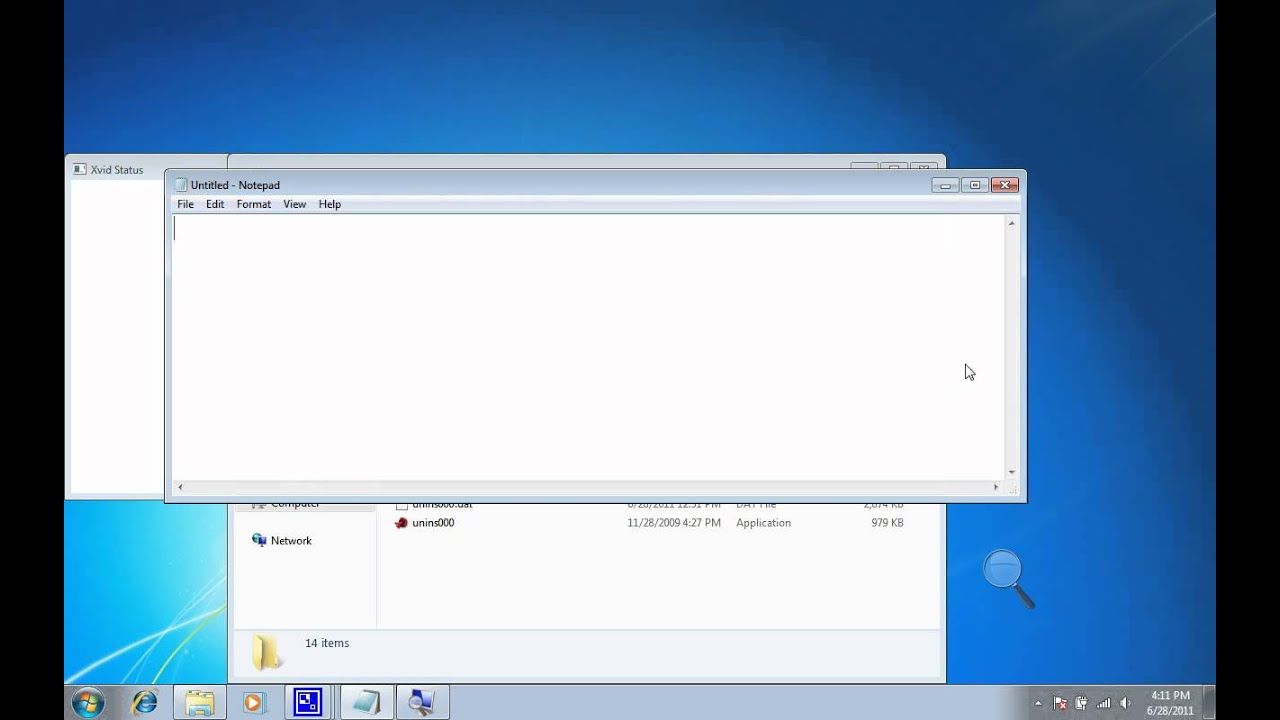Select Network in the Explorer sidebar
The width and height of the screenshot is (1280, 720).
pos(291,541)
